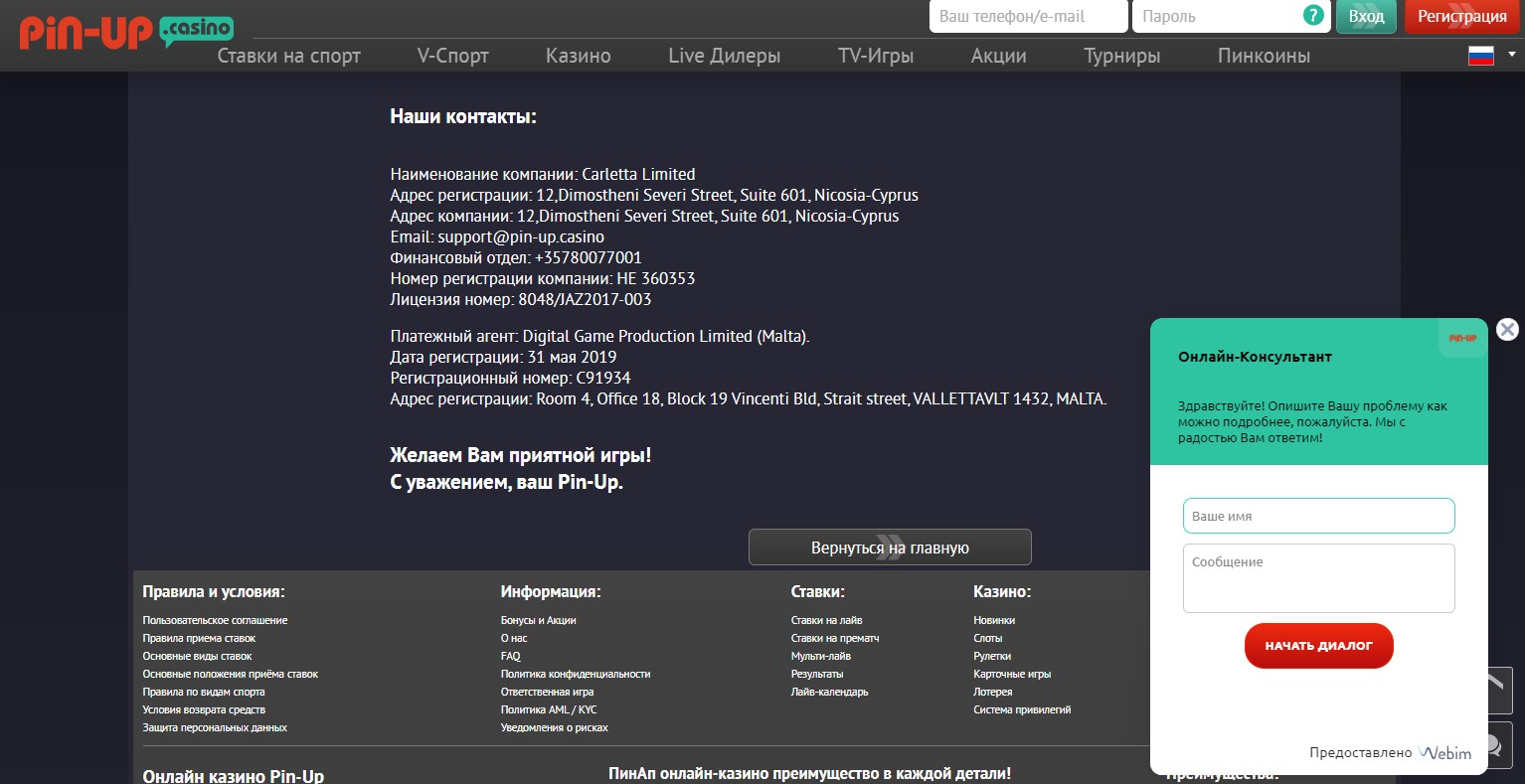
Task: Open the Рулетки casino link
Action: 992,656
